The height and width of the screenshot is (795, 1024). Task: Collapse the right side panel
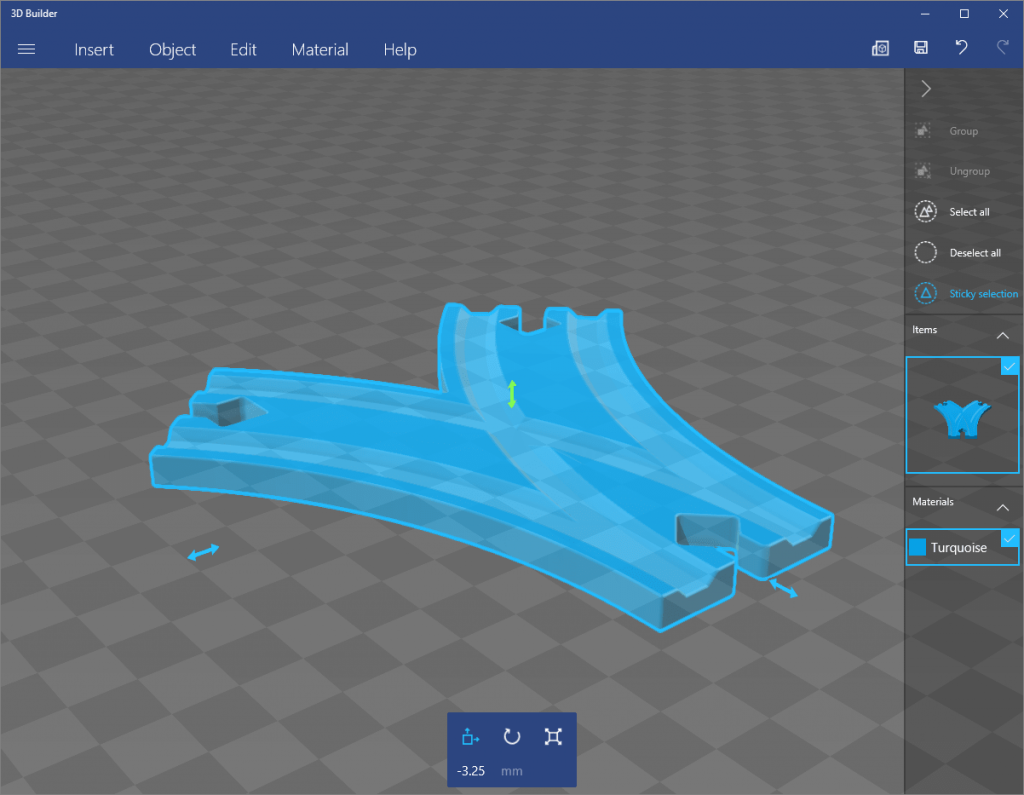[x=926, y=89]
